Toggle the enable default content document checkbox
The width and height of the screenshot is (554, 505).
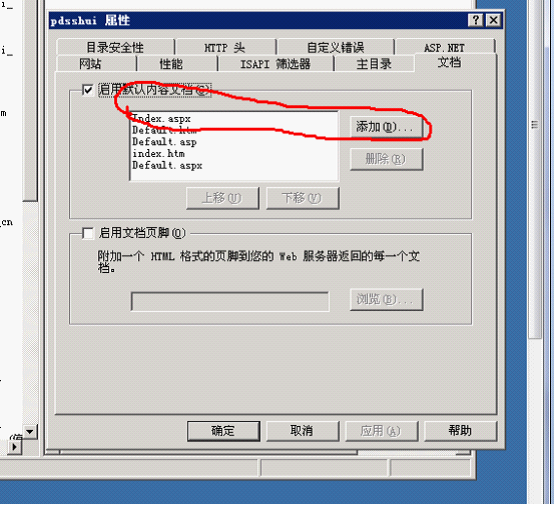pos(87,90)
